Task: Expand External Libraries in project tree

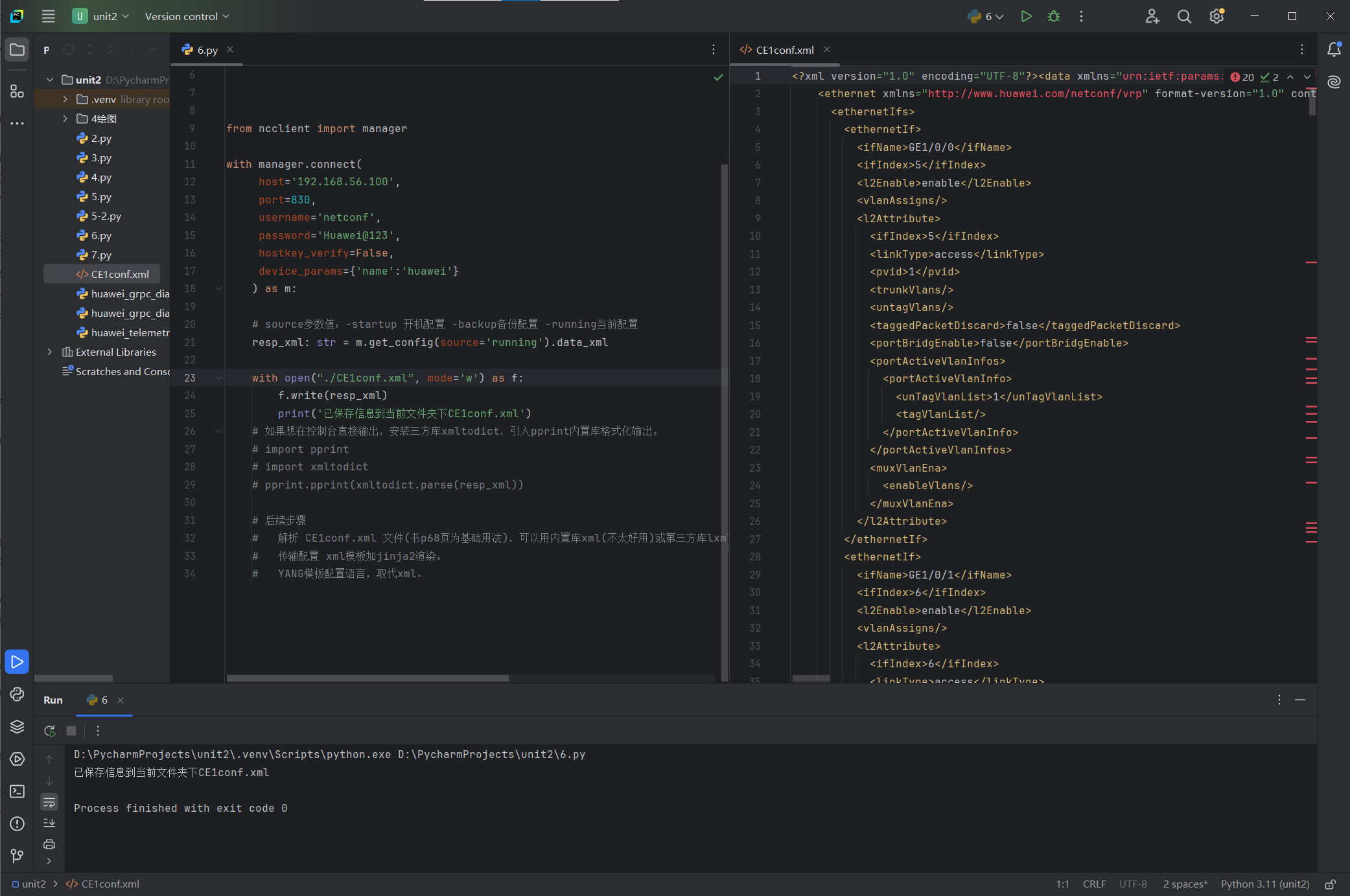Action: (x=50, y=352)
